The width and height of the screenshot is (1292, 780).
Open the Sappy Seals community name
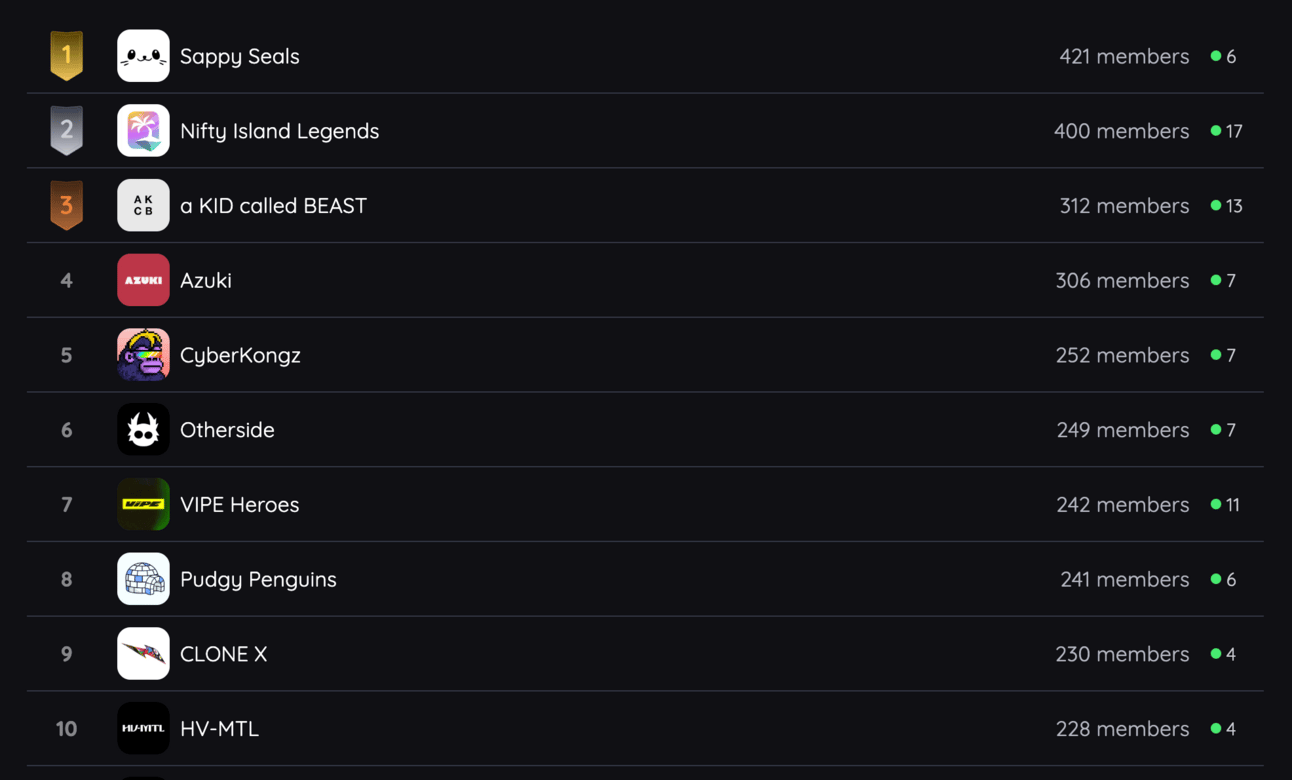240,57
